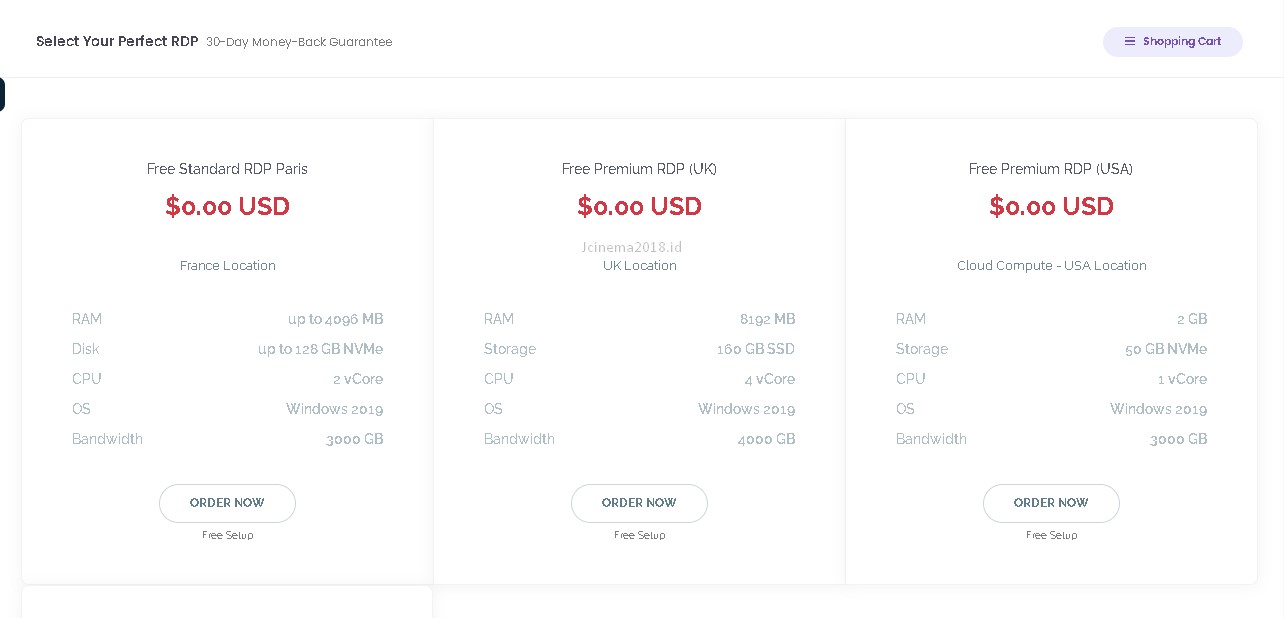Click the 30-Day Money-Back Guarantee text

point(299,42)
